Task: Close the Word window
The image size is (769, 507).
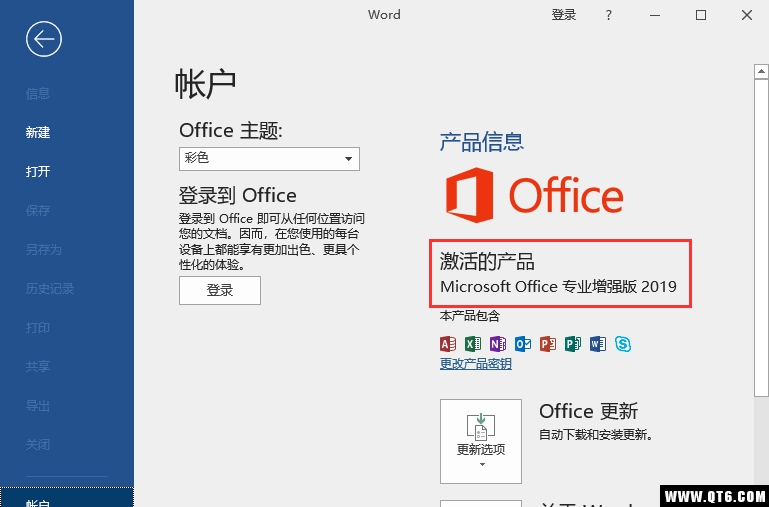Action: click(x=747, y=15)
